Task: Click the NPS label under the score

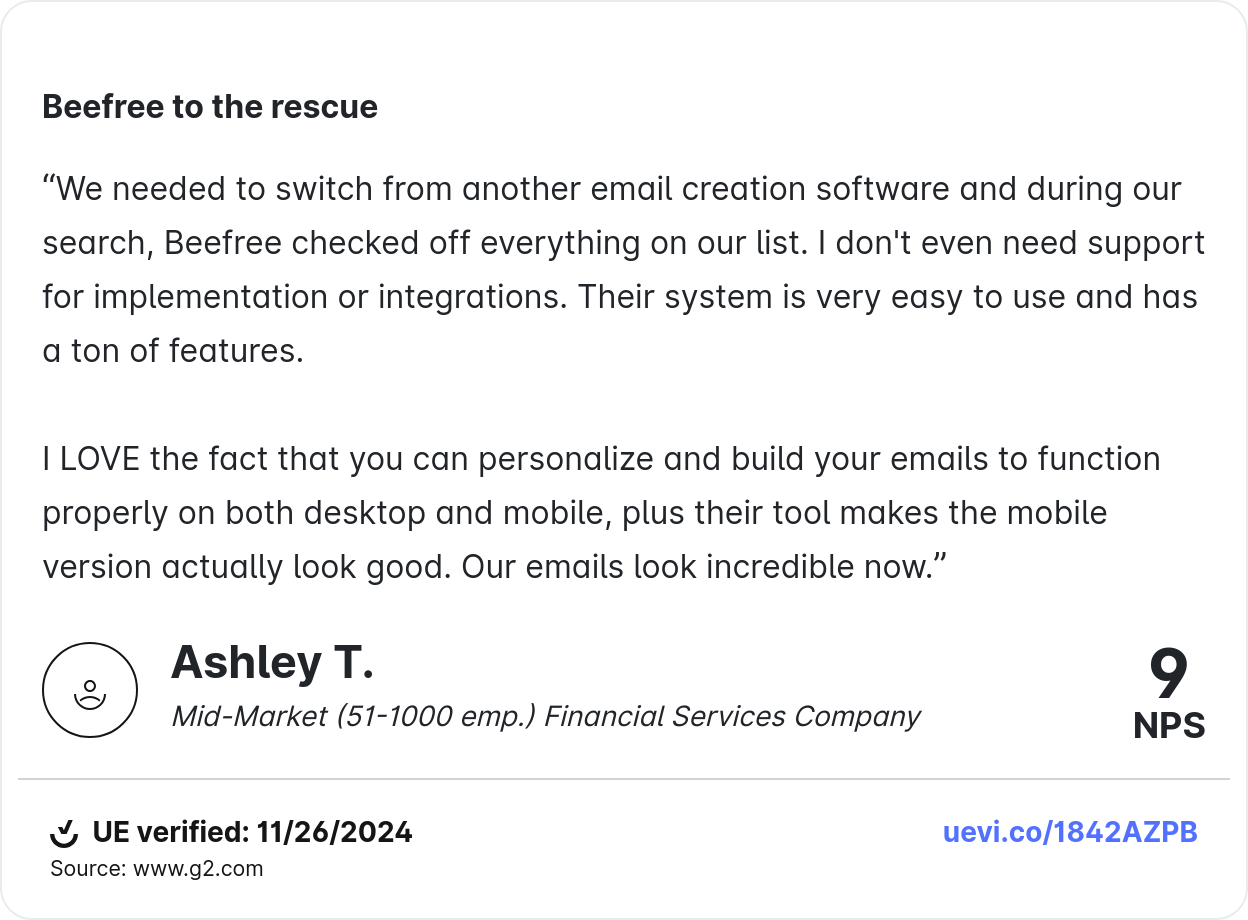Action: [1168, 726]
